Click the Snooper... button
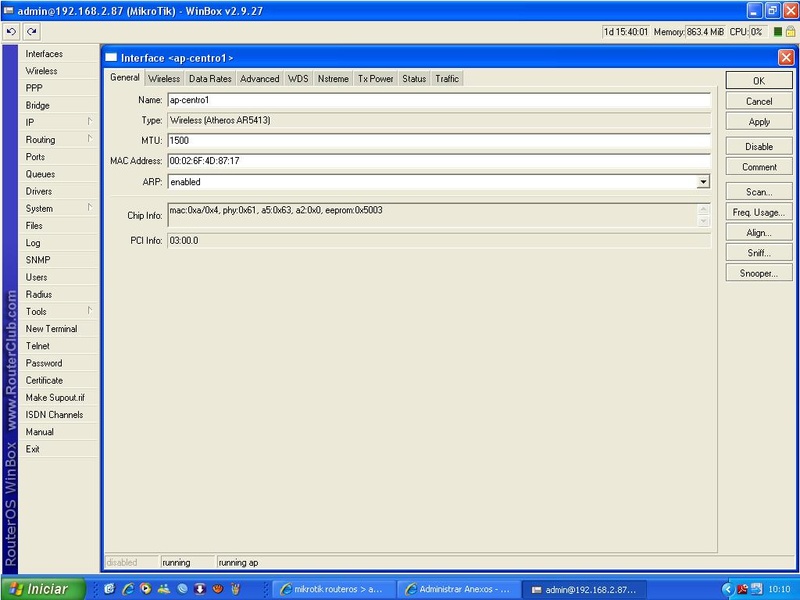 [759, 273]
